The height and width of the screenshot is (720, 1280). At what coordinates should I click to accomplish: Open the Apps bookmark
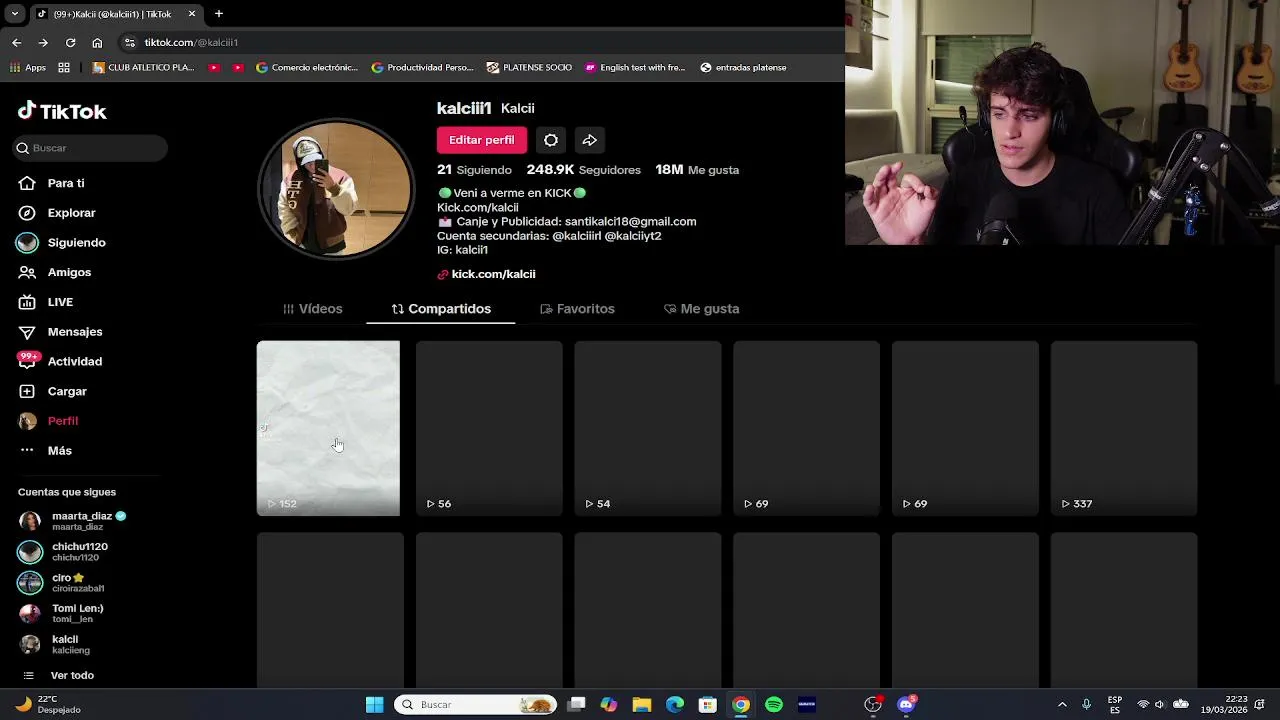click(28, 68)
